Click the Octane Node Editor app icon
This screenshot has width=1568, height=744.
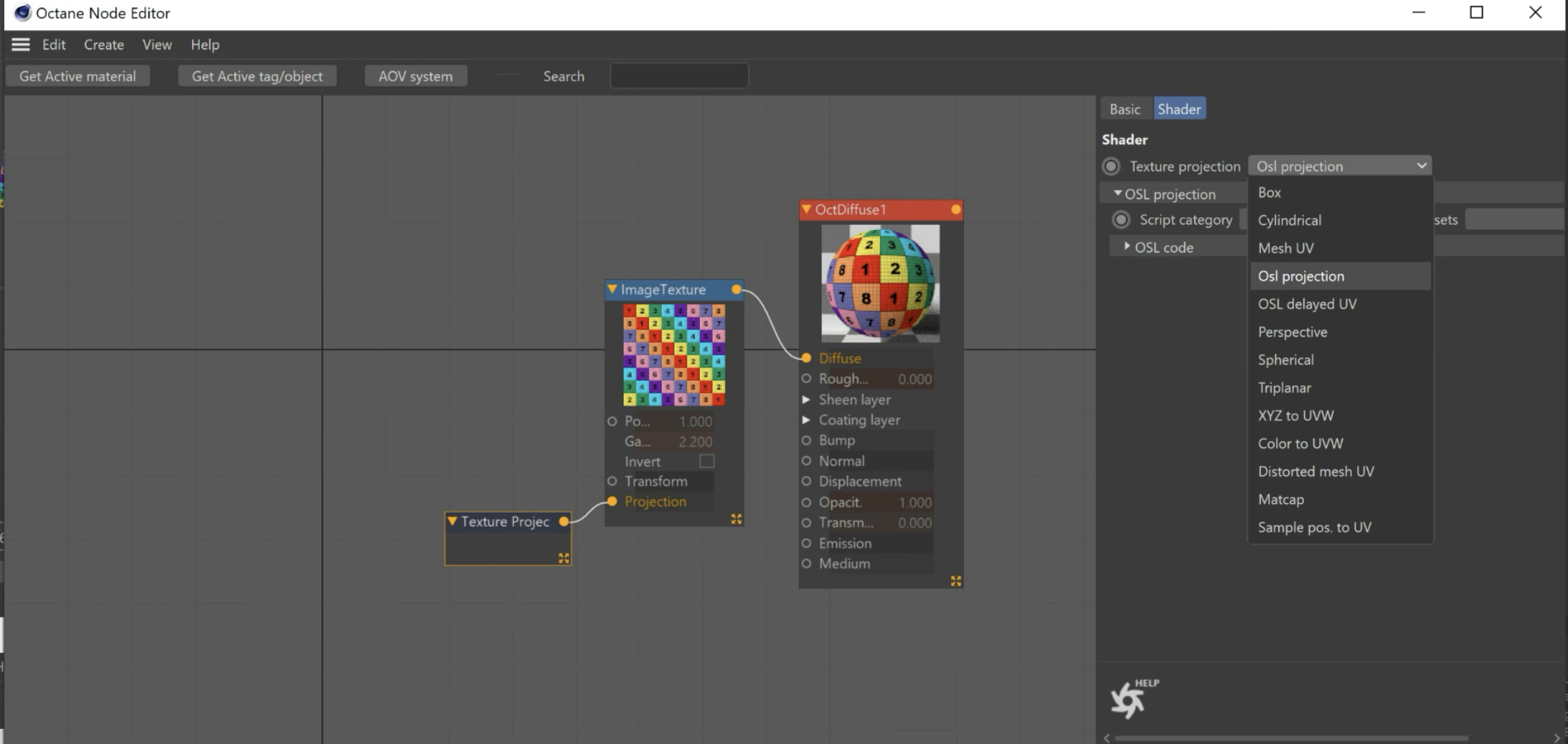click(22, 13)
